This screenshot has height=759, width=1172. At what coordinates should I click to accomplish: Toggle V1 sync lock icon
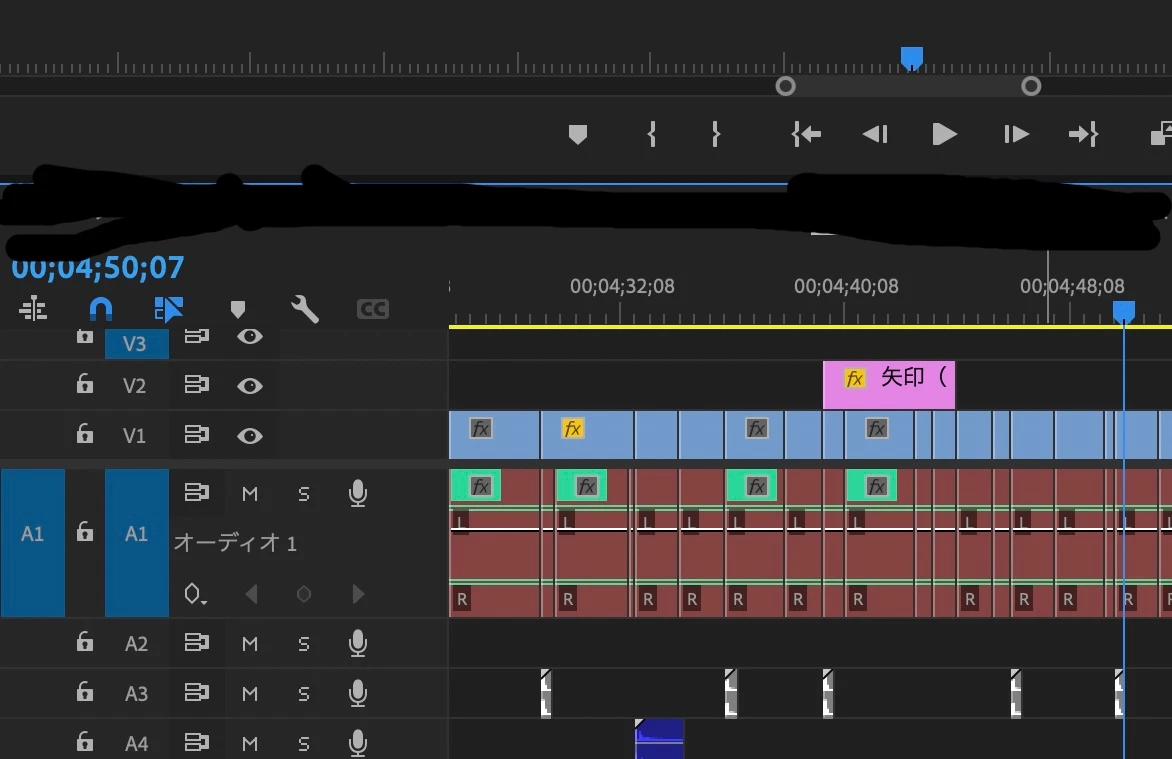197,434
